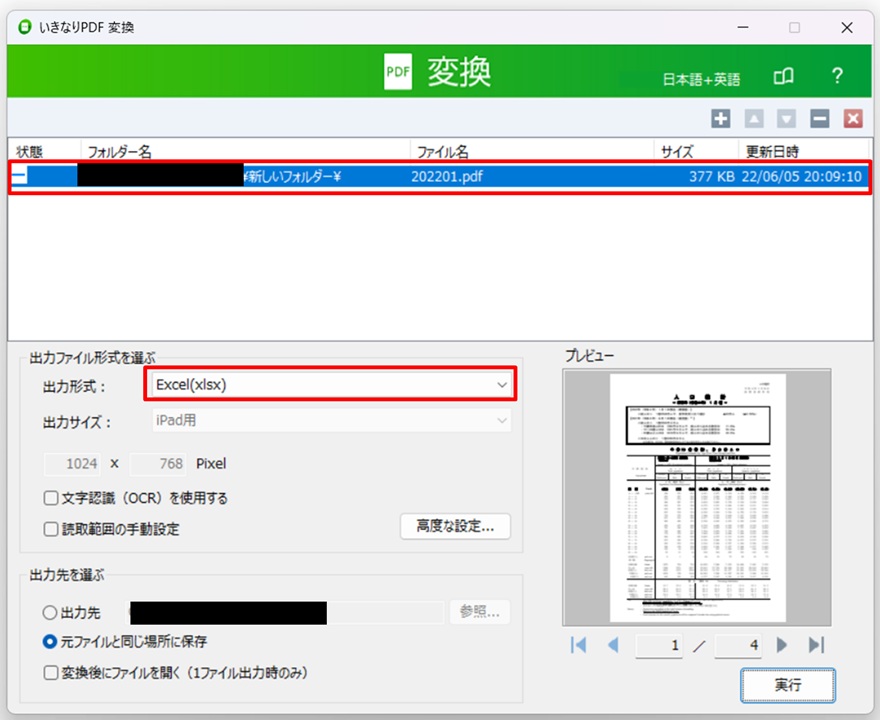Switch language via 日本語+英語

click(x=701, y=79)
